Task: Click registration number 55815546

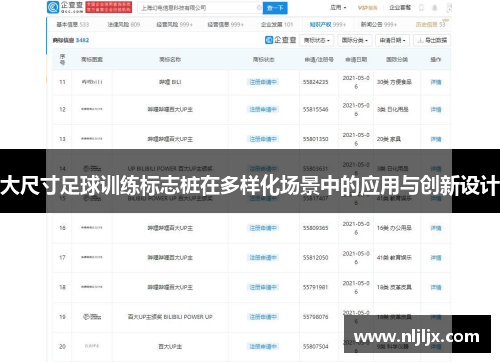Action: [315, 109]
